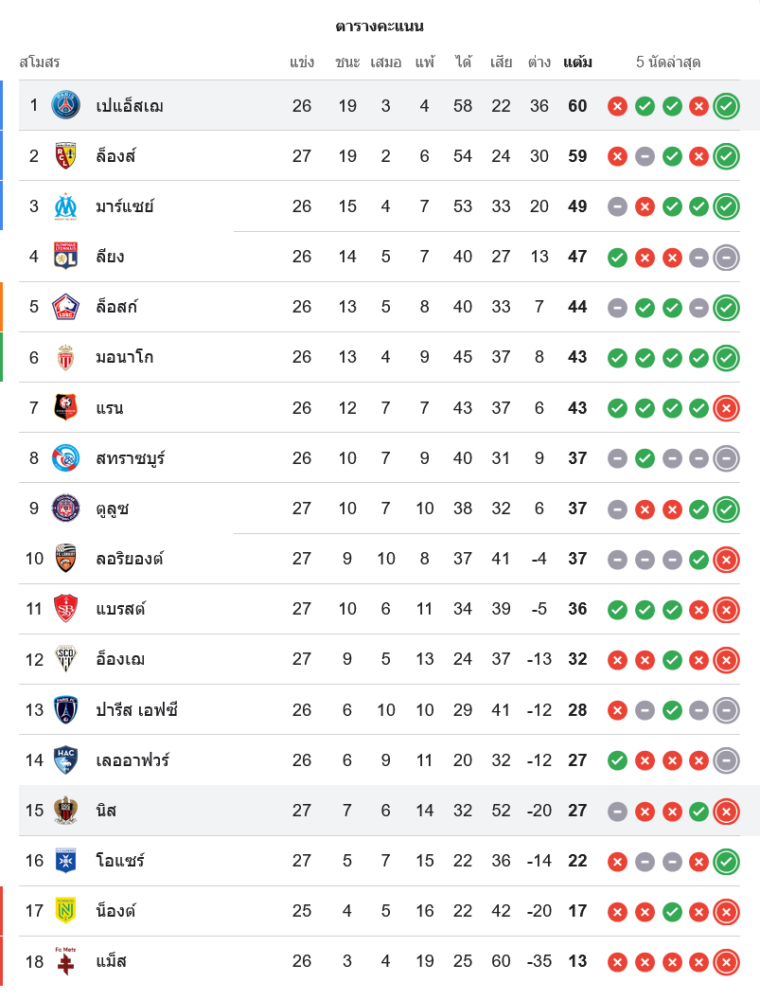Image resolution: width=760 pixels, height=1000 pixels.
Task: Click the RC Lens club logo
Action: 66,156
